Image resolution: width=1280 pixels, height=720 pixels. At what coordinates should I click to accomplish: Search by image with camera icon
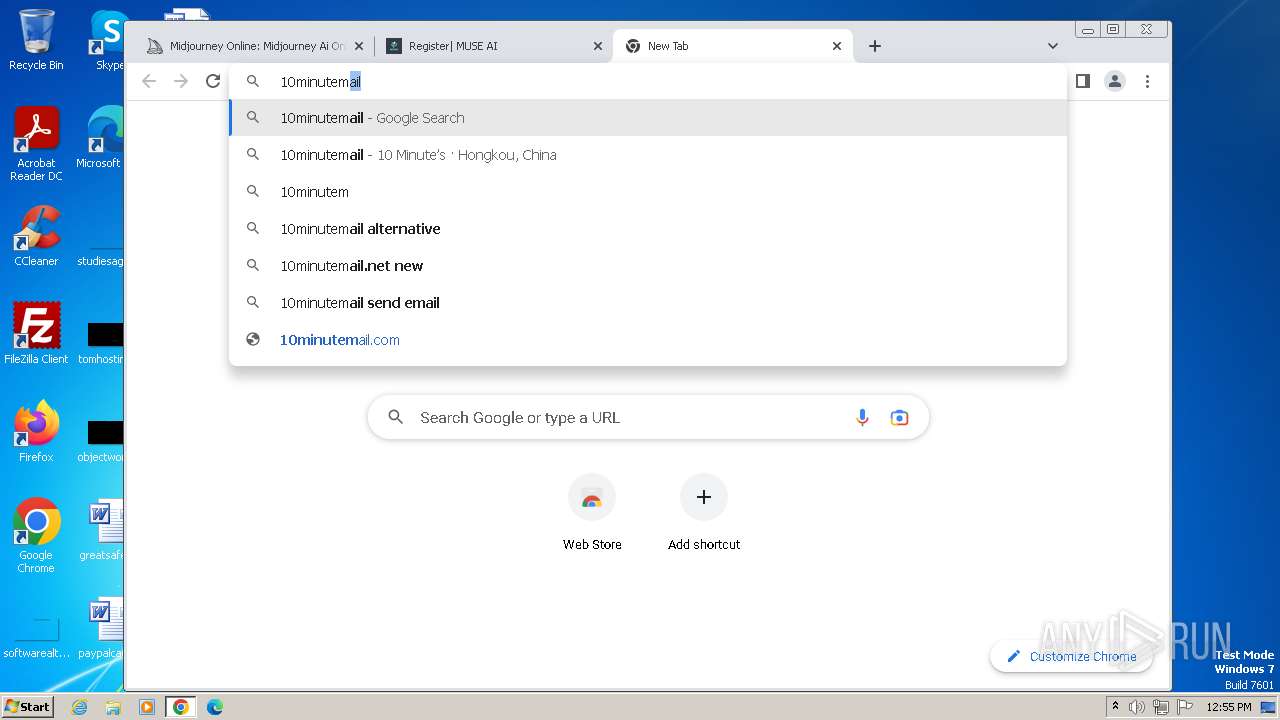(x=899, y=418)
